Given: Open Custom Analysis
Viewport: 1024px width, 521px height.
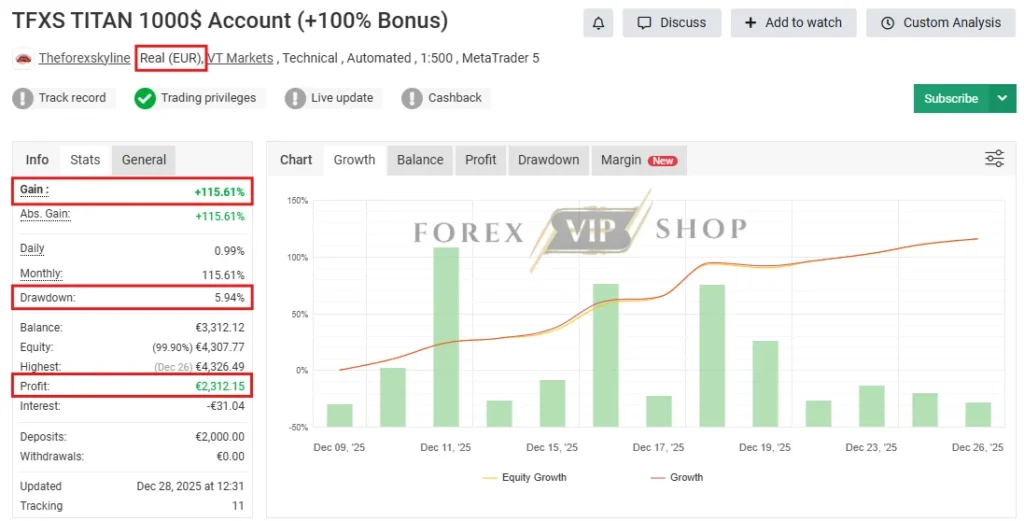Looking at the screenshot, I should pyautogui.click(x=940, y=23).
